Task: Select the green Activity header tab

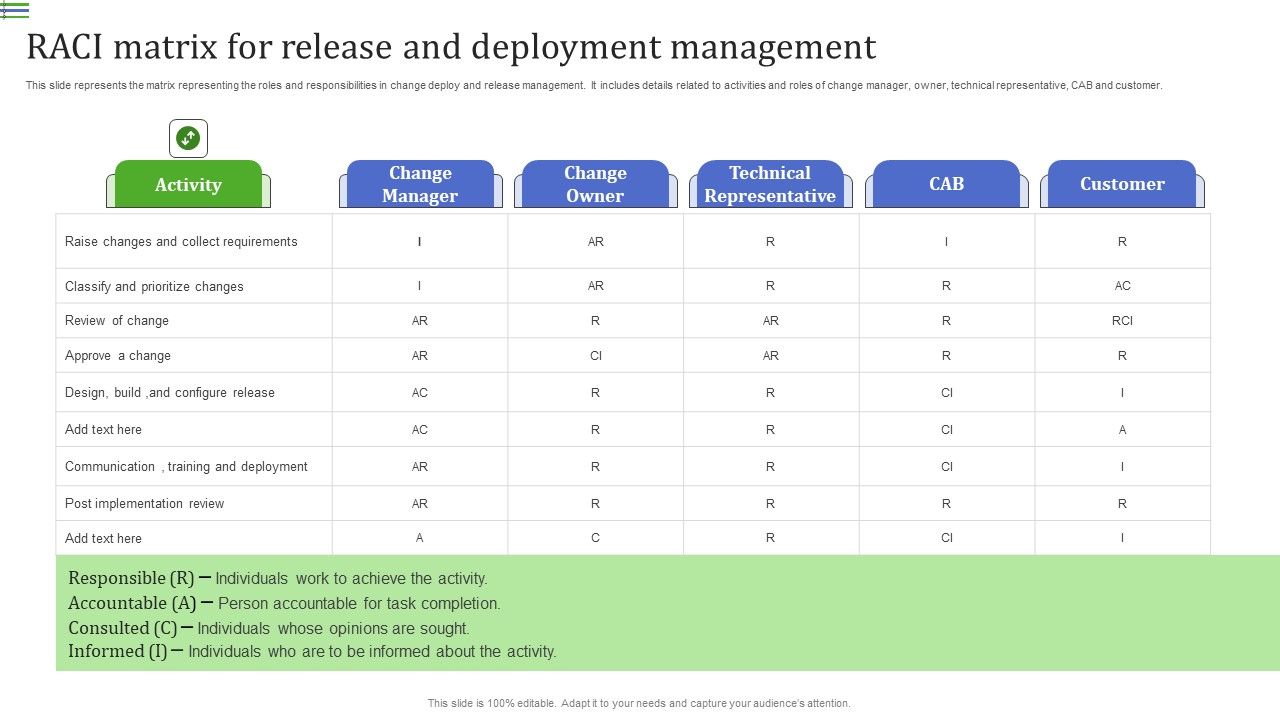Action: (x=188, y=184)
